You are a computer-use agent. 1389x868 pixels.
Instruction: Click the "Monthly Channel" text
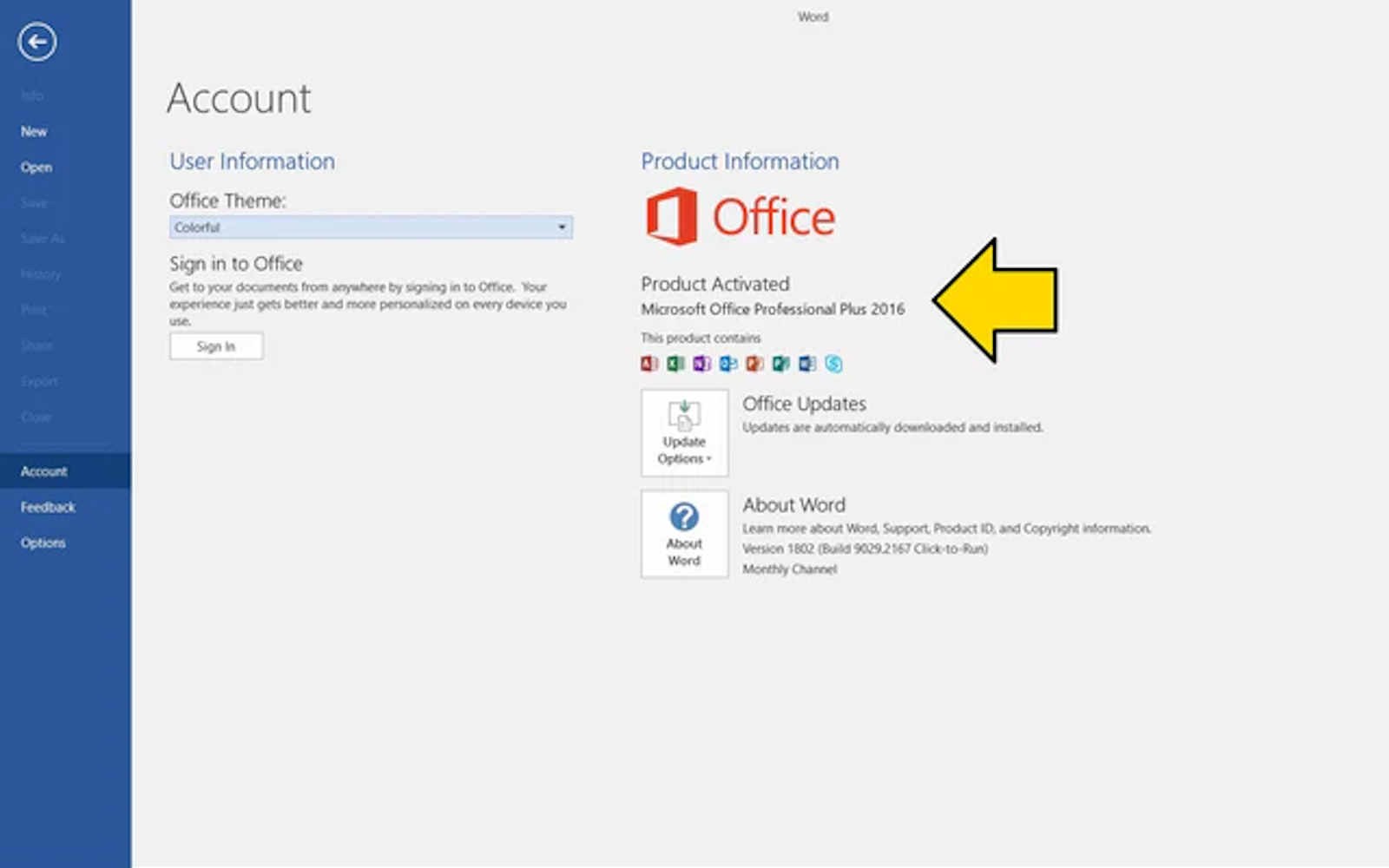[789, 569]
